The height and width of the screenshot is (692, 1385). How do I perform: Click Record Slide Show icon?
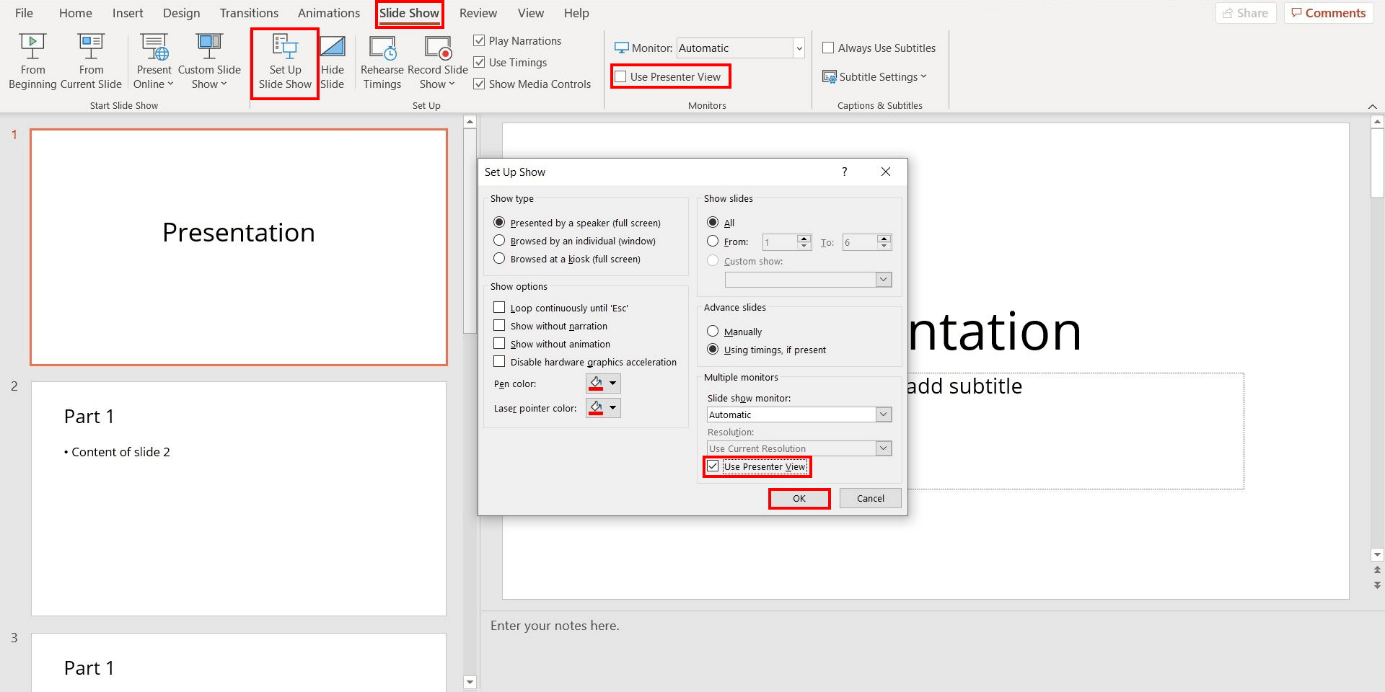438,50
